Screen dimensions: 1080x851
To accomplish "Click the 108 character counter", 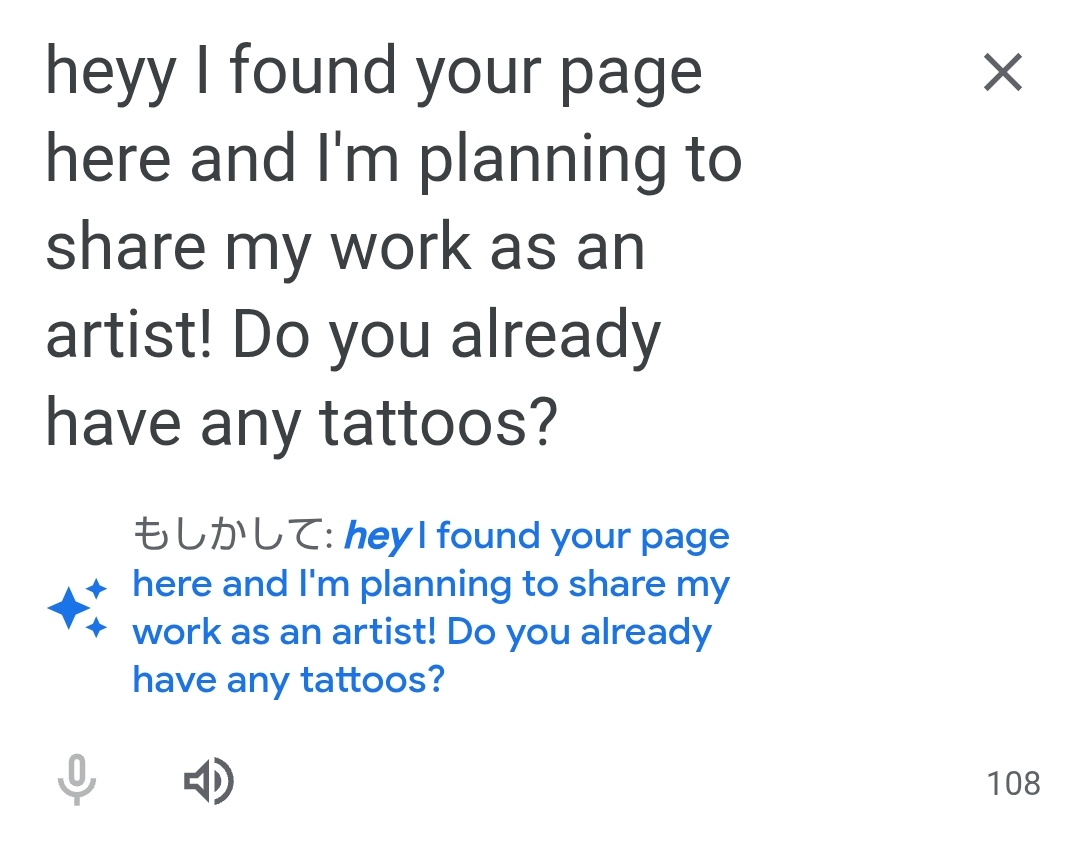I will pyautogui.click(x=1013, y=783).
